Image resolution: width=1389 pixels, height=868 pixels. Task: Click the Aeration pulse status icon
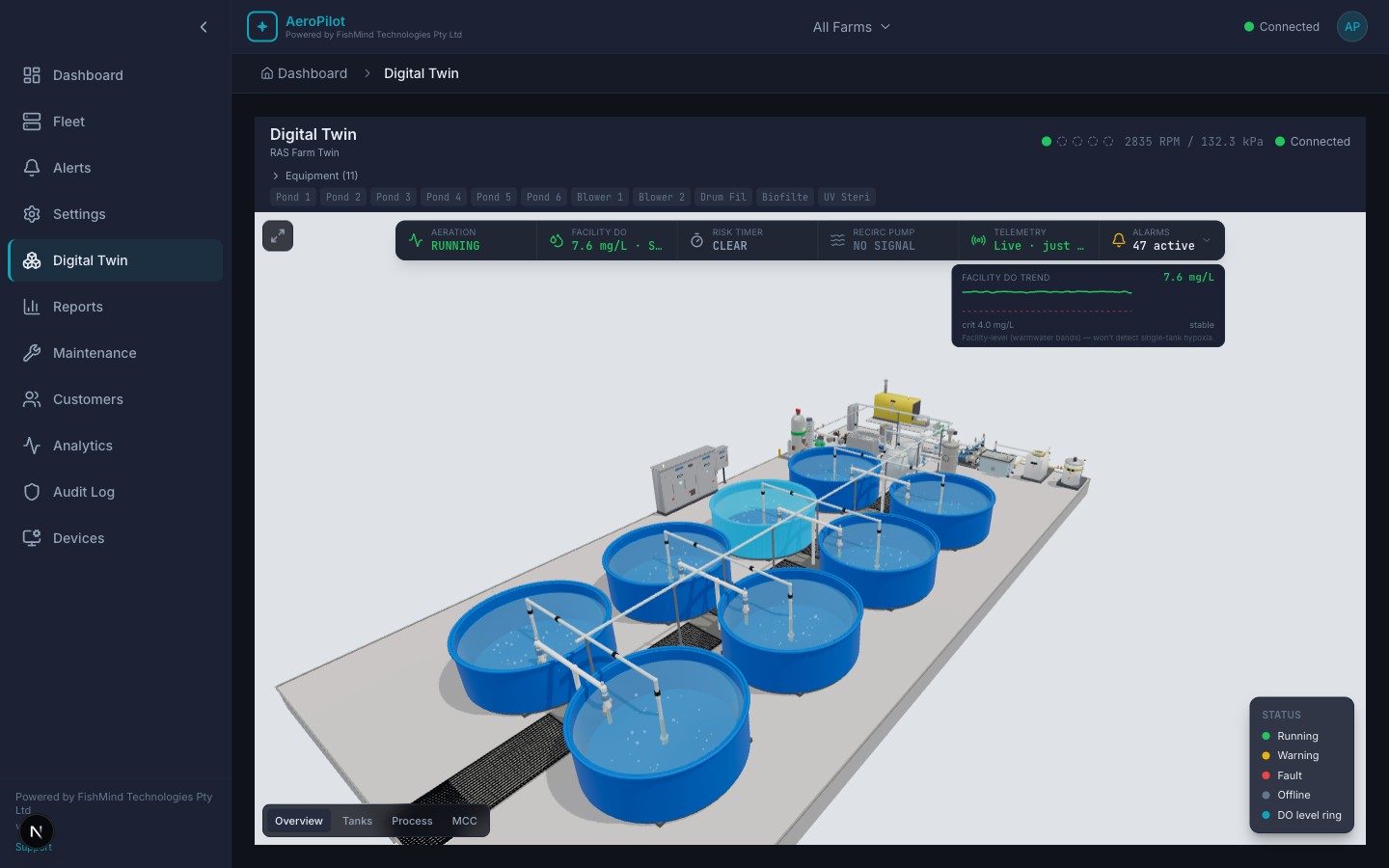pyautogui.click(x=416, y=240)
